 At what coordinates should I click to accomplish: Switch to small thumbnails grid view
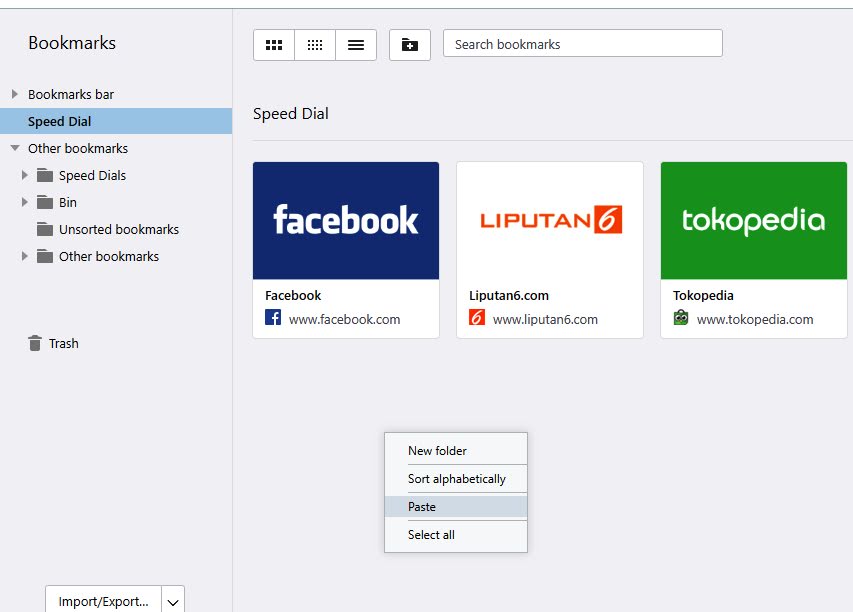tap(315, 45)
